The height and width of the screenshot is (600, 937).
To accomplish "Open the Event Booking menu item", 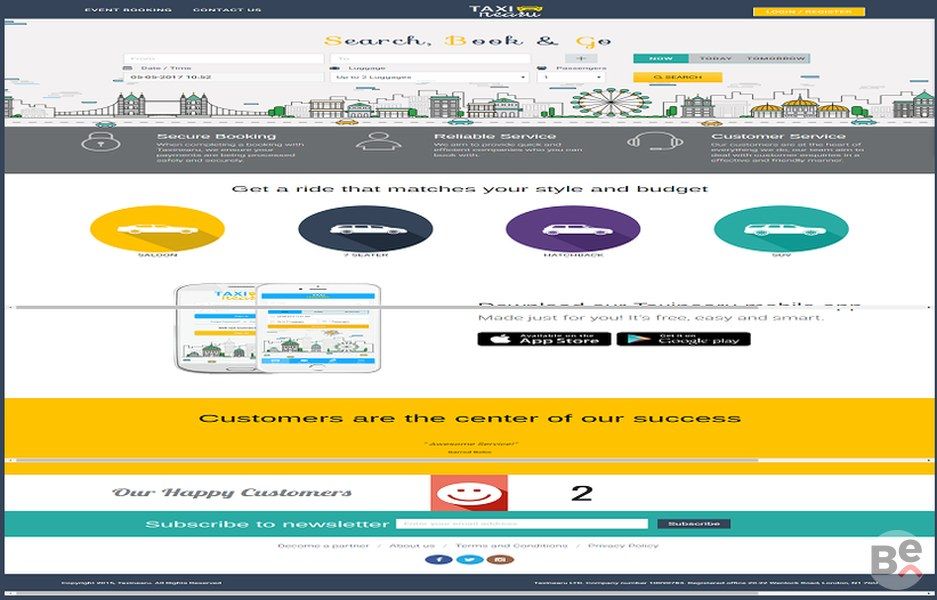I will point(128,11).
